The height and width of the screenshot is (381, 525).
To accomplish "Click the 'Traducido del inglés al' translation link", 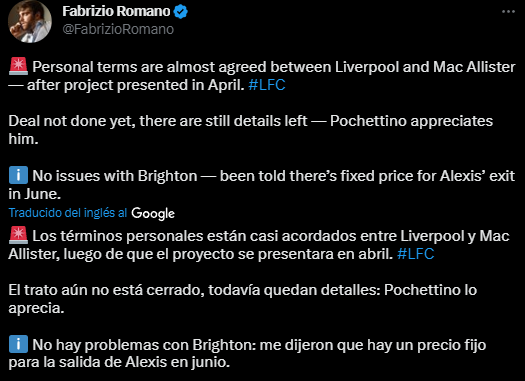I will [x=68, y=213].
